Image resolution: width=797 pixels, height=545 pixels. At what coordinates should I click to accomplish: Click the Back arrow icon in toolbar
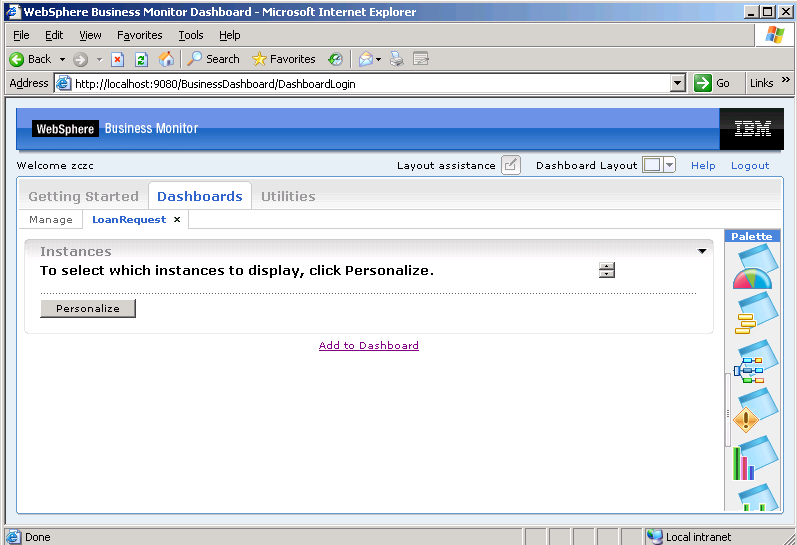coord(17,59)
